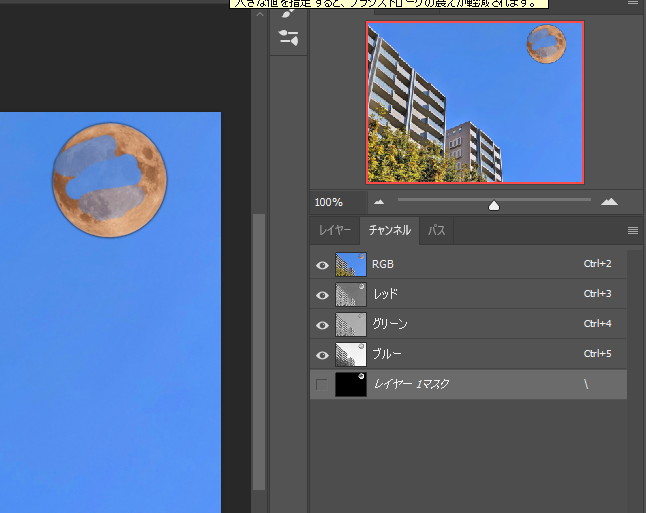
Task: Select the ブルー channel name
Action: click(x=387, y=354)
